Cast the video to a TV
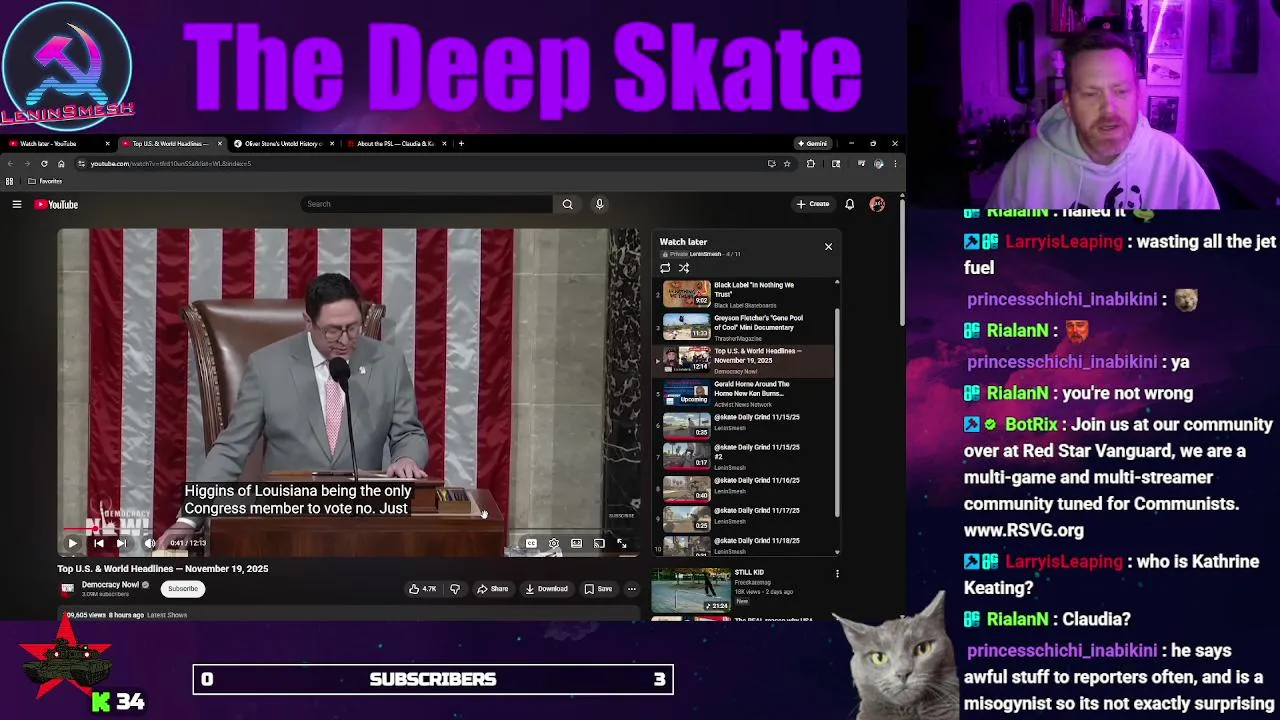This screenshot has width=1280, height=720. point(599,543)
